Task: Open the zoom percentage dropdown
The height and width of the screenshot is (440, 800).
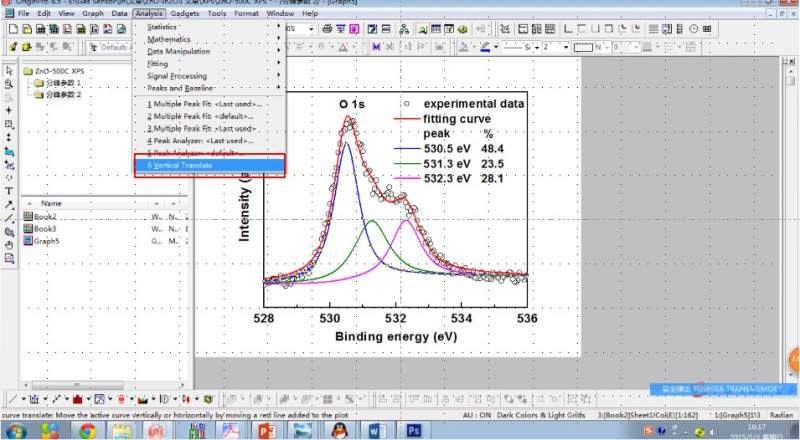Action: 311,29
